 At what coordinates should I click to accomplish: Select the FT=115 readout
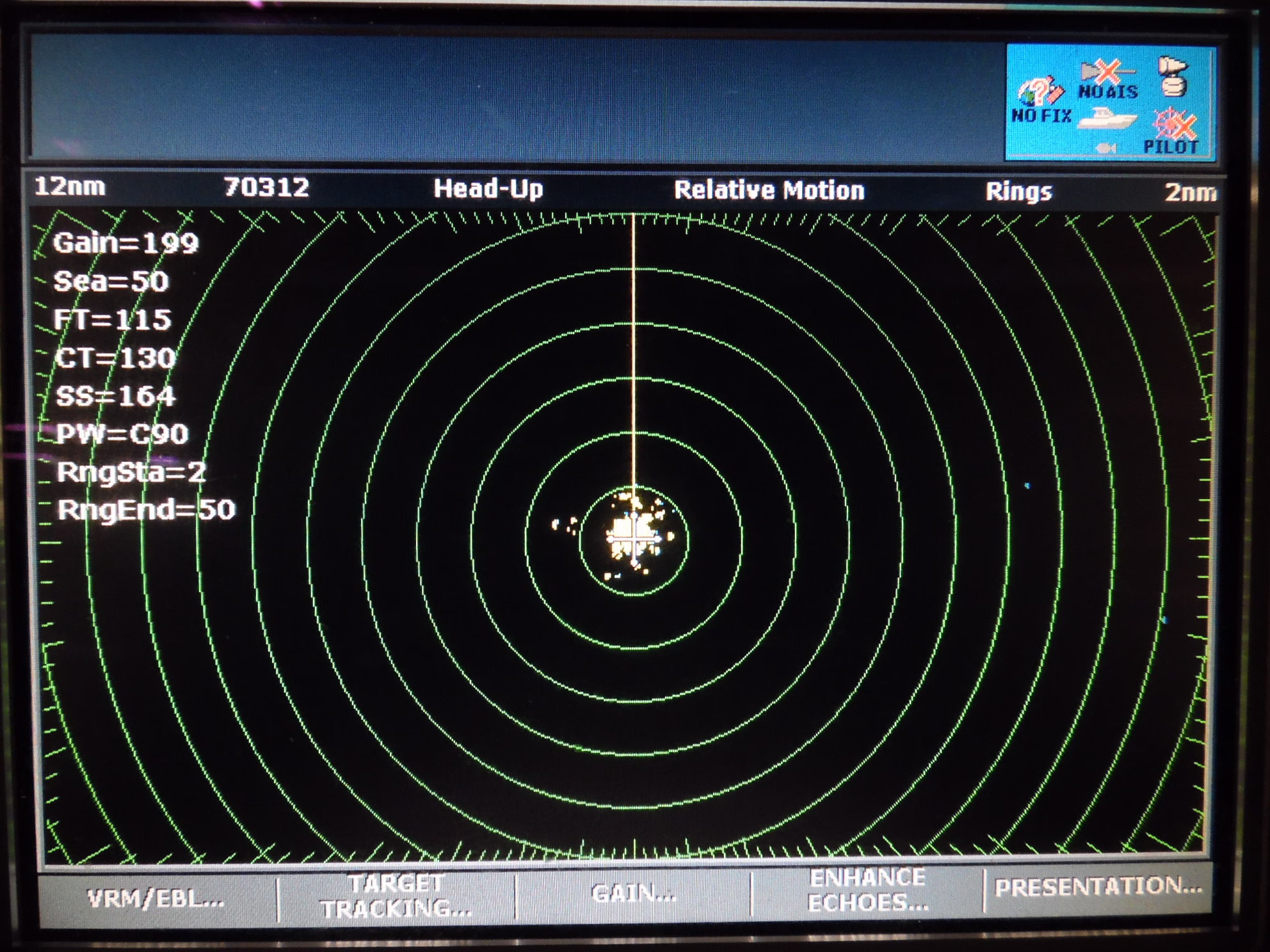pos(113,319)
